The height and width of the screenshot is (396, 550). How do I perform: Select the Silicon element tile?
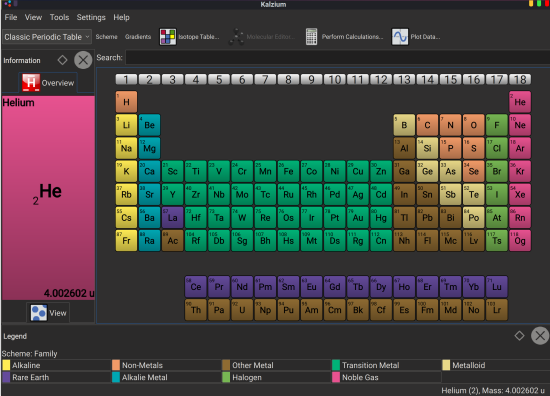[427, 148]
